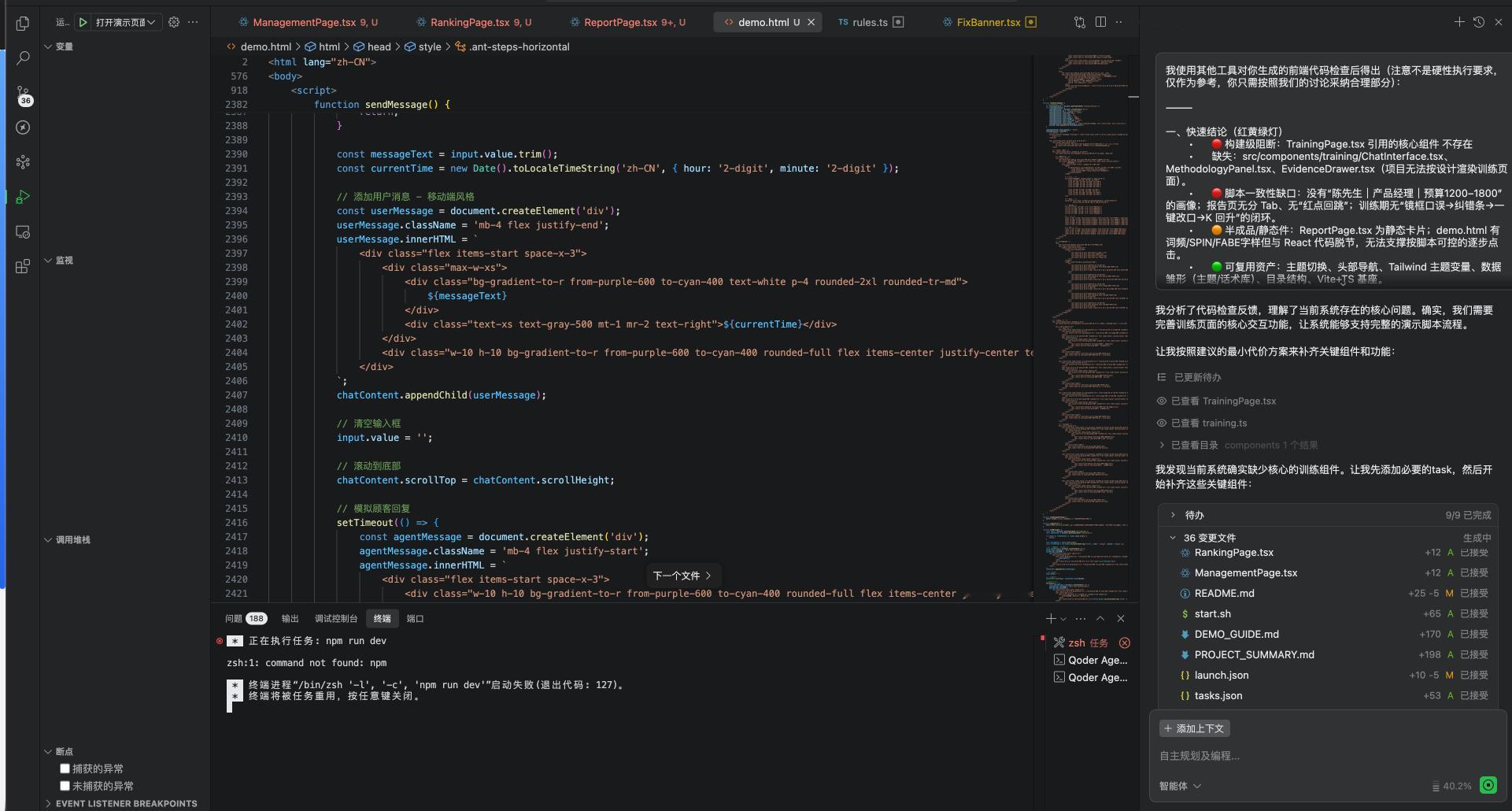This screenshot has height=811, width=1512.
Task: Open debug sidebar more actions ellipsis
Action: (x=193, y=22)
